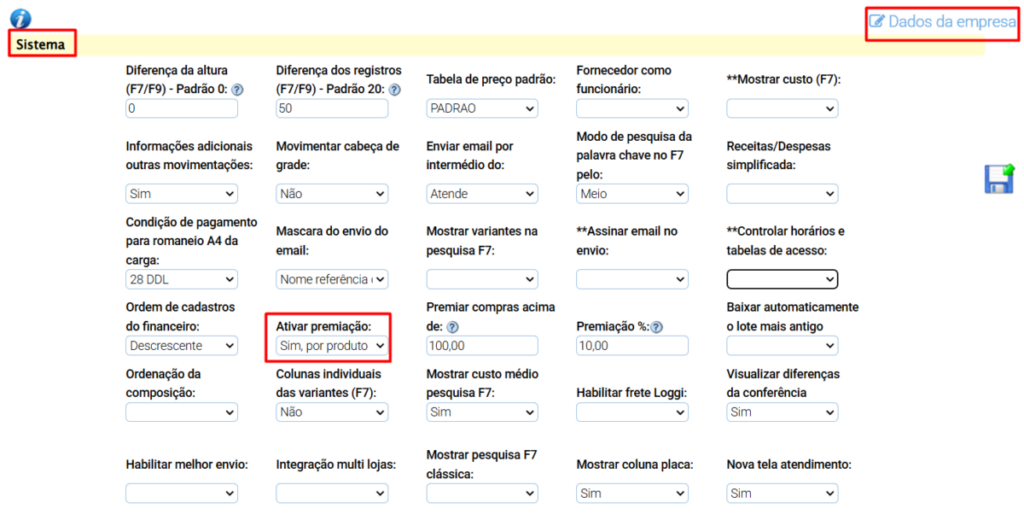Click the label 'Mostrar coluna placa:'
Image resolution: width=1024 pixels, height=526 pixels.
pos(635,465)
